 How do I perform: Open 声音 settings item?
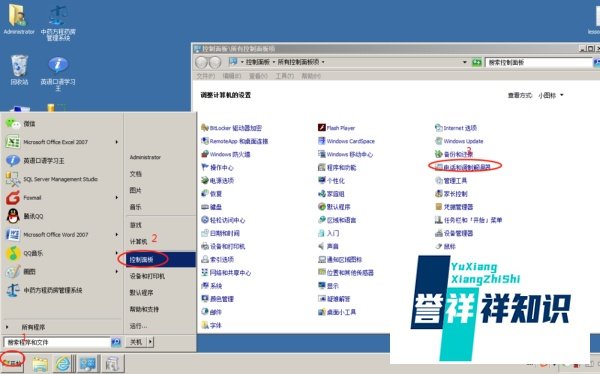pos(328,246)
